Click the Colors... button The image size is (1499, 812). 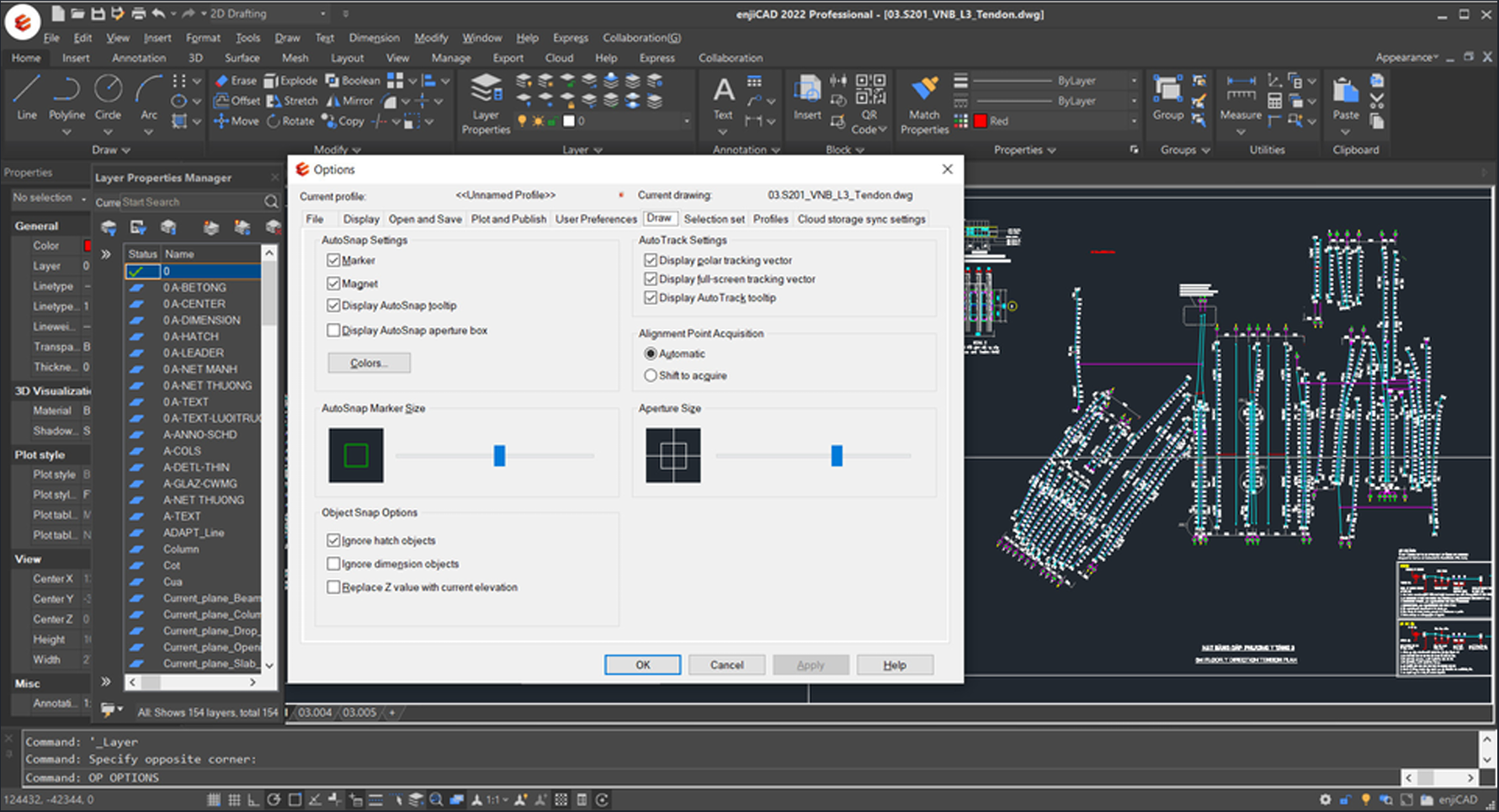coord(369,363)
